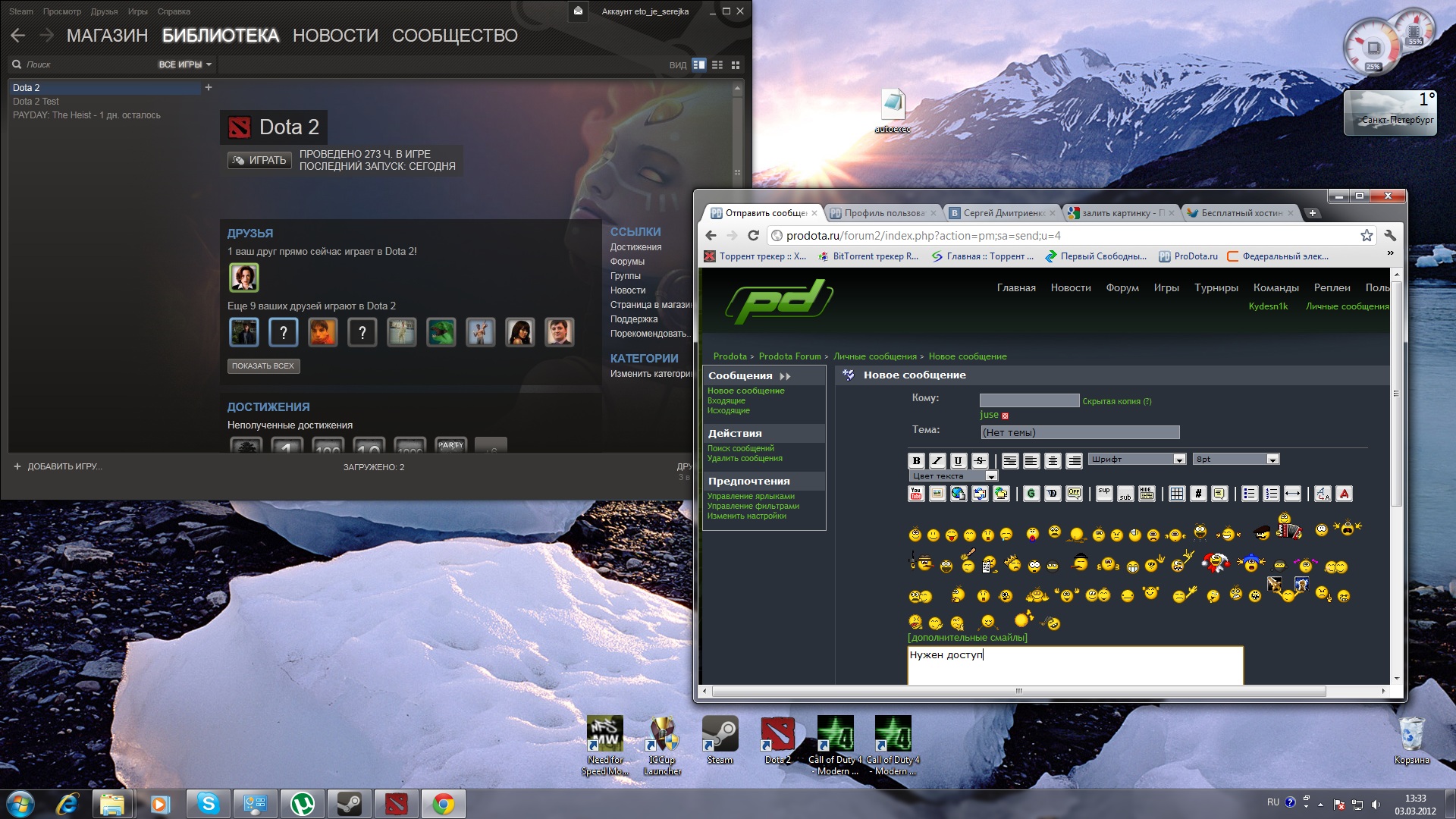
Task: Insert green G tag icon
Action: tap(1031, 494)
